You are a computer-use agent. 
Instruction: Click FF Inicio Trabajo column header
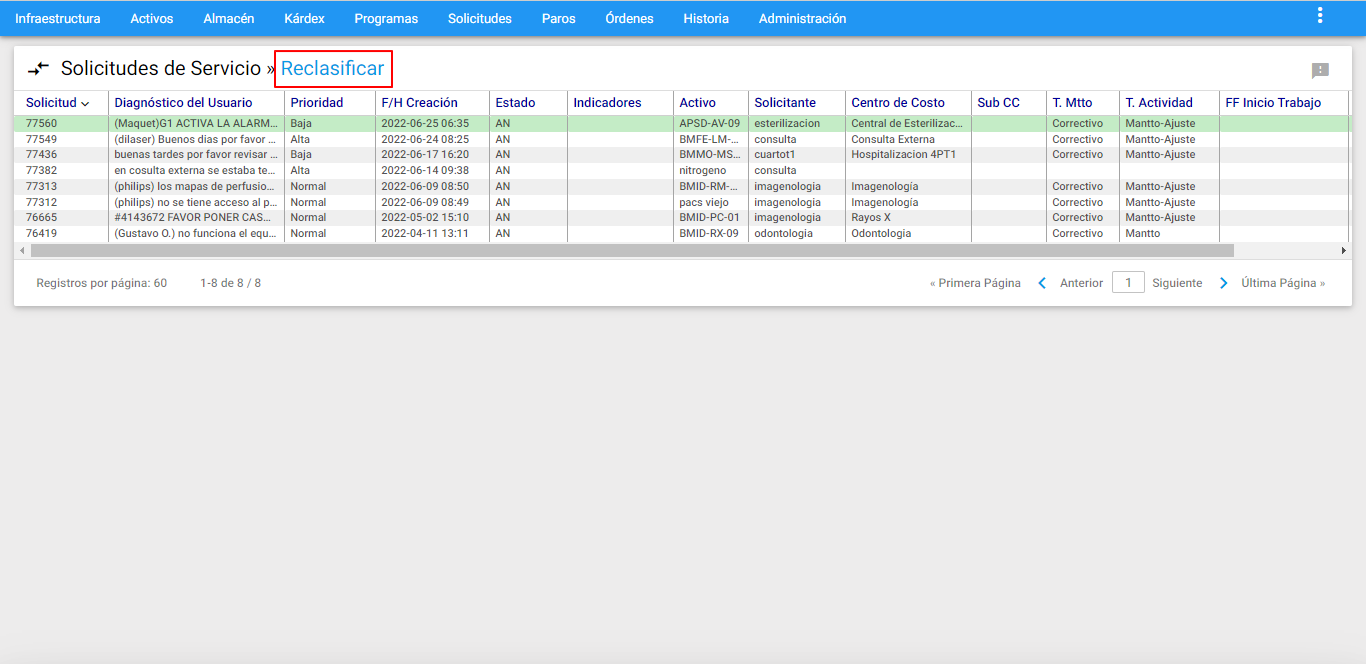click(x=1273, y=103)
